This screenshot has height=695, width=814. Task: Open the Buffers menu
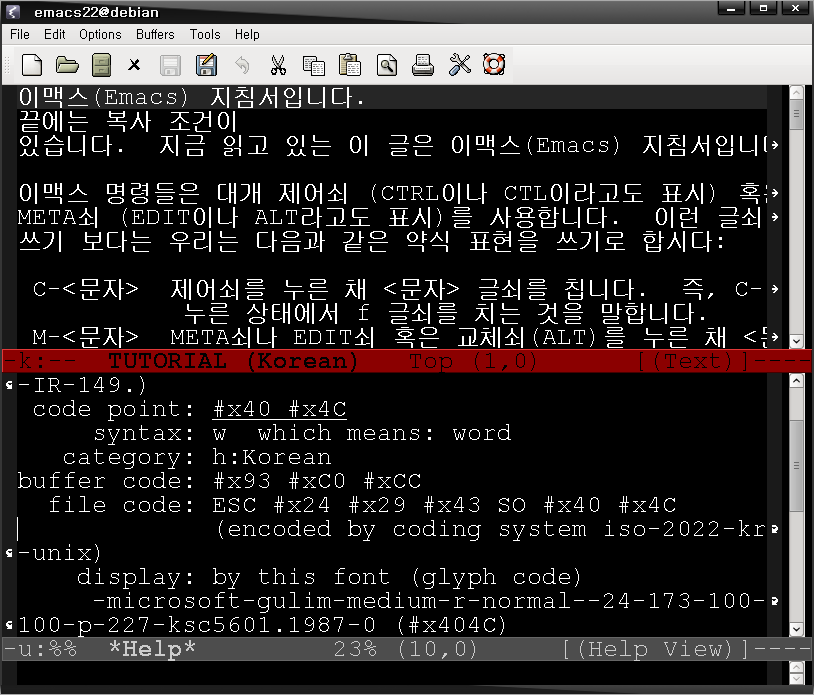[x=155, y=34]
